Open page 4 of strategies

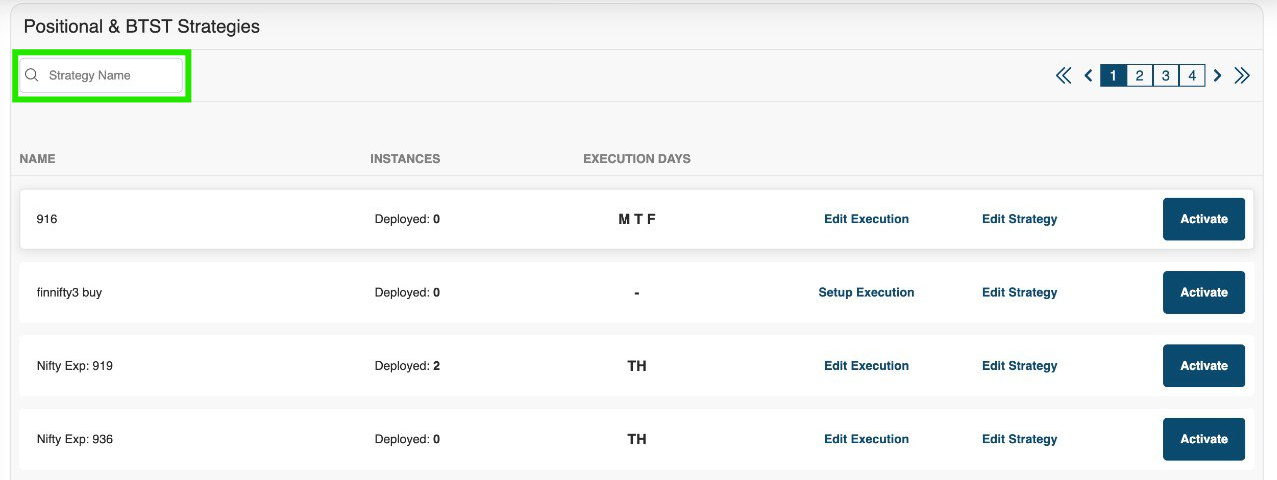1192,76
